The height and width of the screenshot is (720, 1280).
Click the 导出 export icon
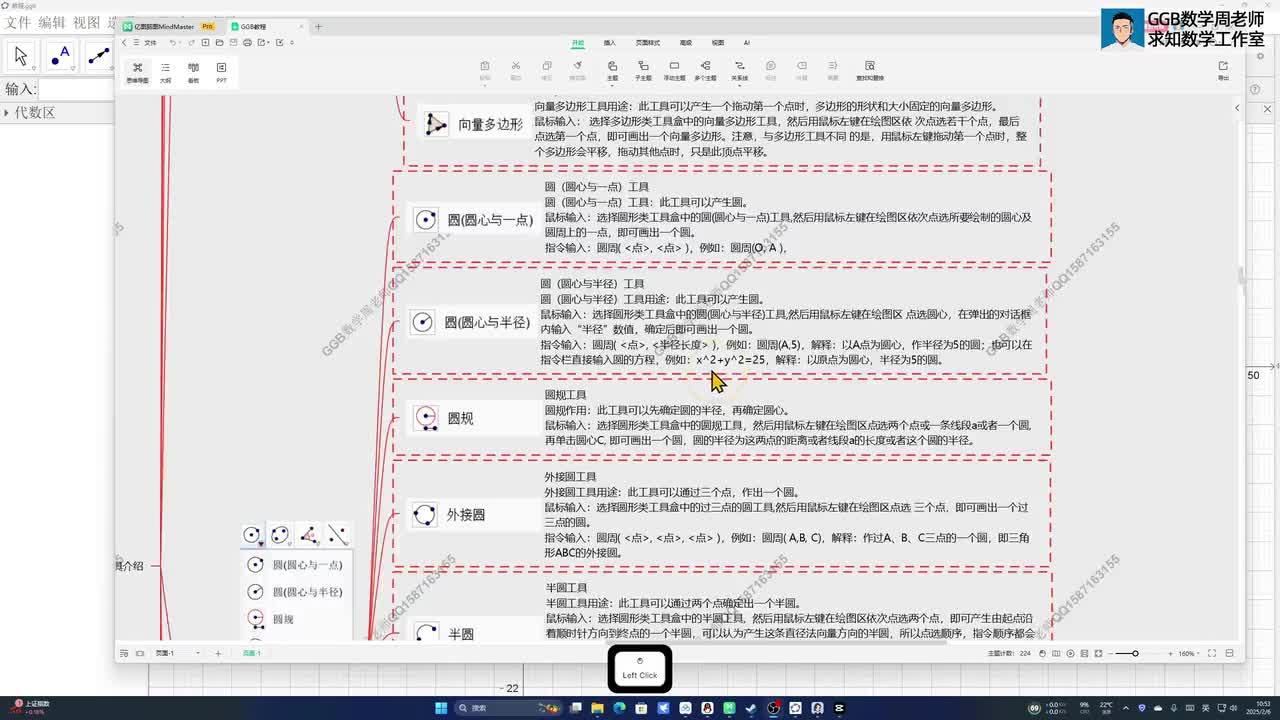point(1223,70)
